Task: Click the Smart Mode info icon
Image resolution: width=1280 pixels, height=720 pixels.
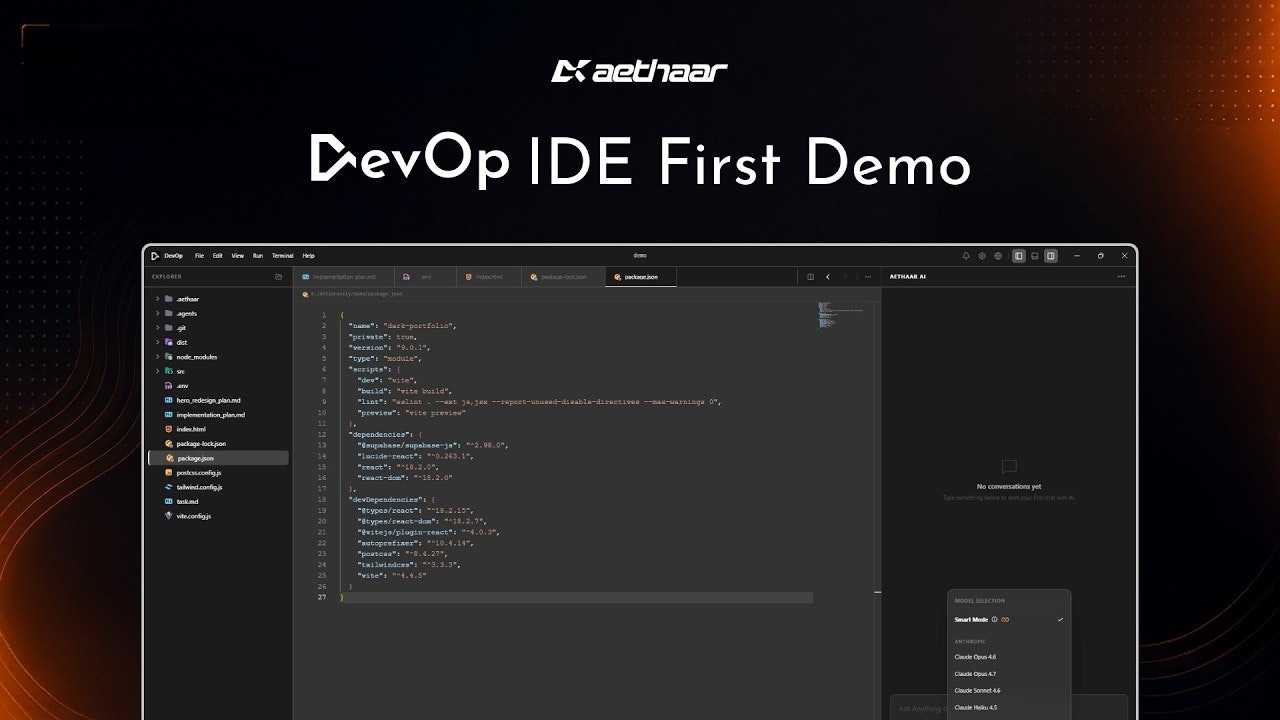Action: point(994,620)
